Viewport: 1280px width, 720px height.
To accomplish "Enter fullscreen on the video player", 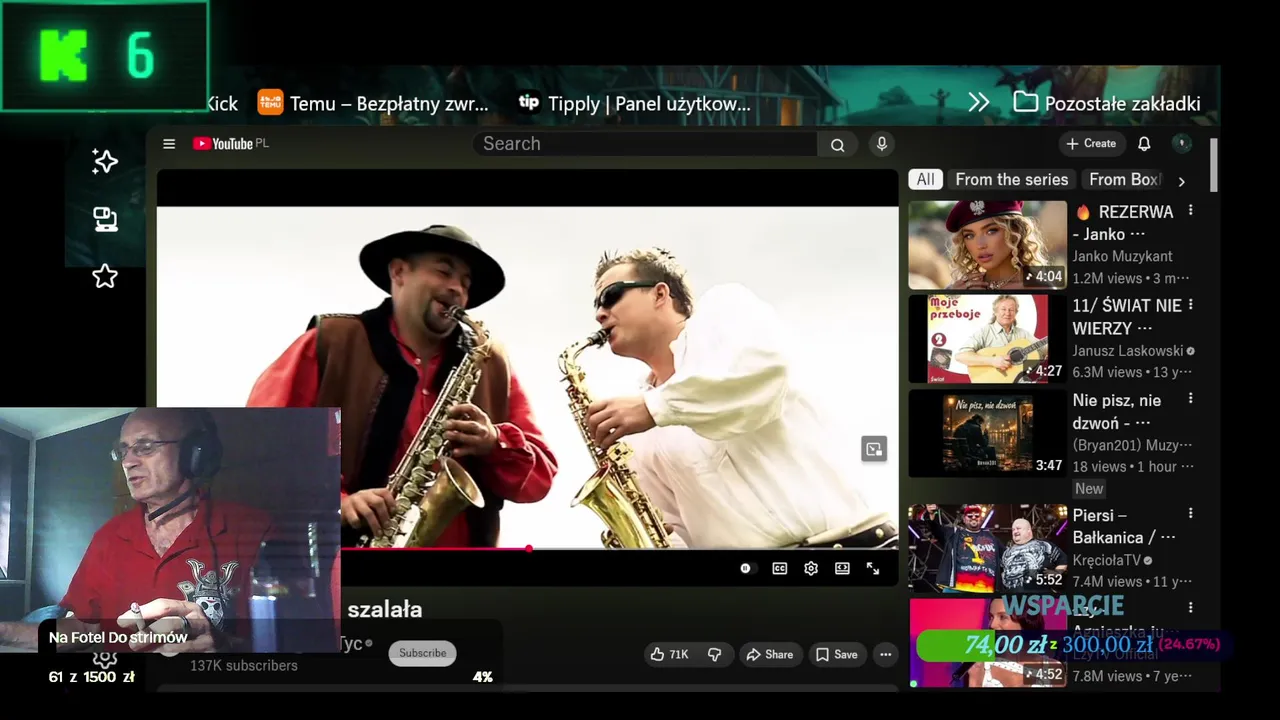I will 873,568.
